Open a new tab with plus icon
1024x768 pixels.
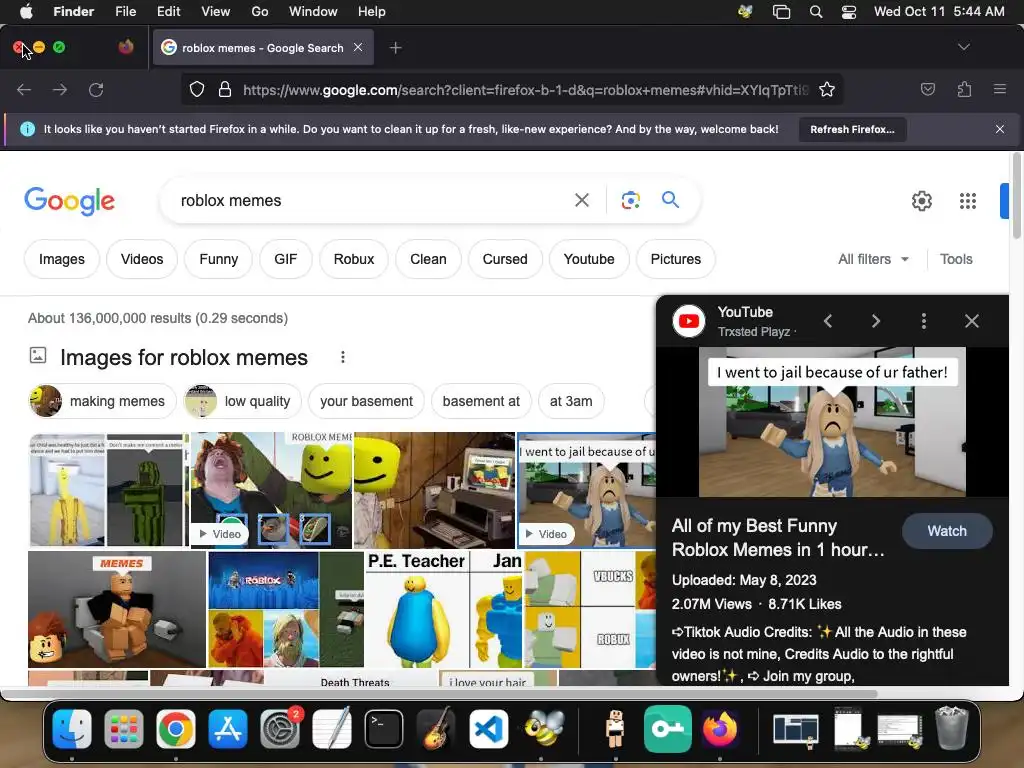(x=395, y=48)
